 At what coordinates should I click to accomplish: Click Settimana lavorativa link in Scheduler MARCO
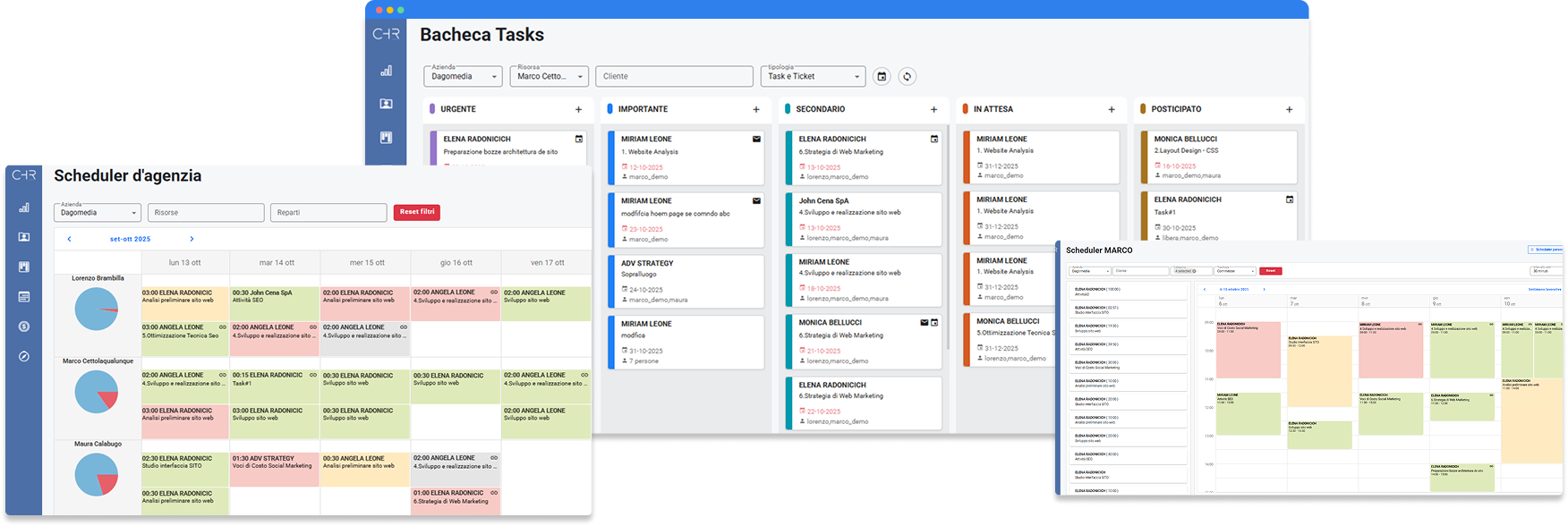(x=1545, y=289)
